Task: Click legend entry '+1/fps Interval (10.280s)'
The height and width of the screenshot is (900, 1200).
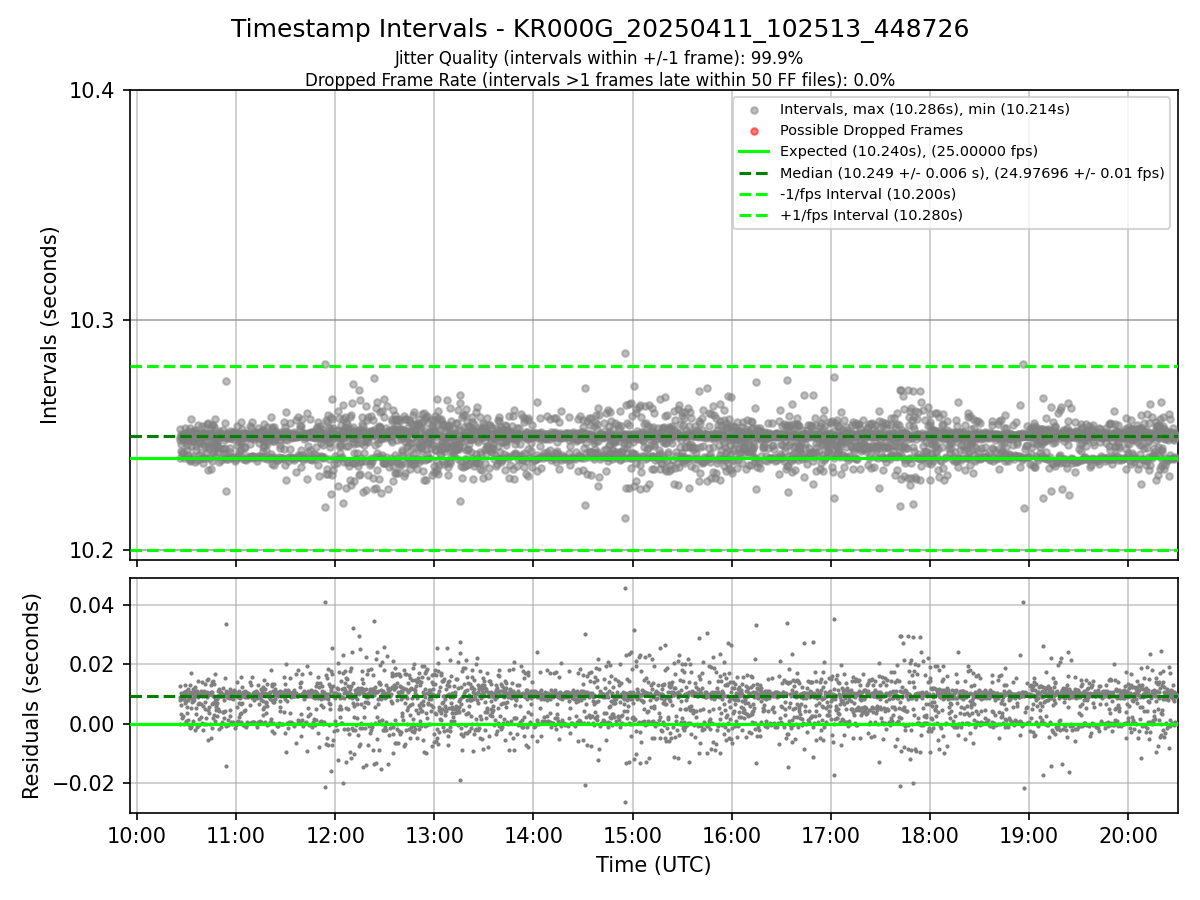Action: point(871,215)
